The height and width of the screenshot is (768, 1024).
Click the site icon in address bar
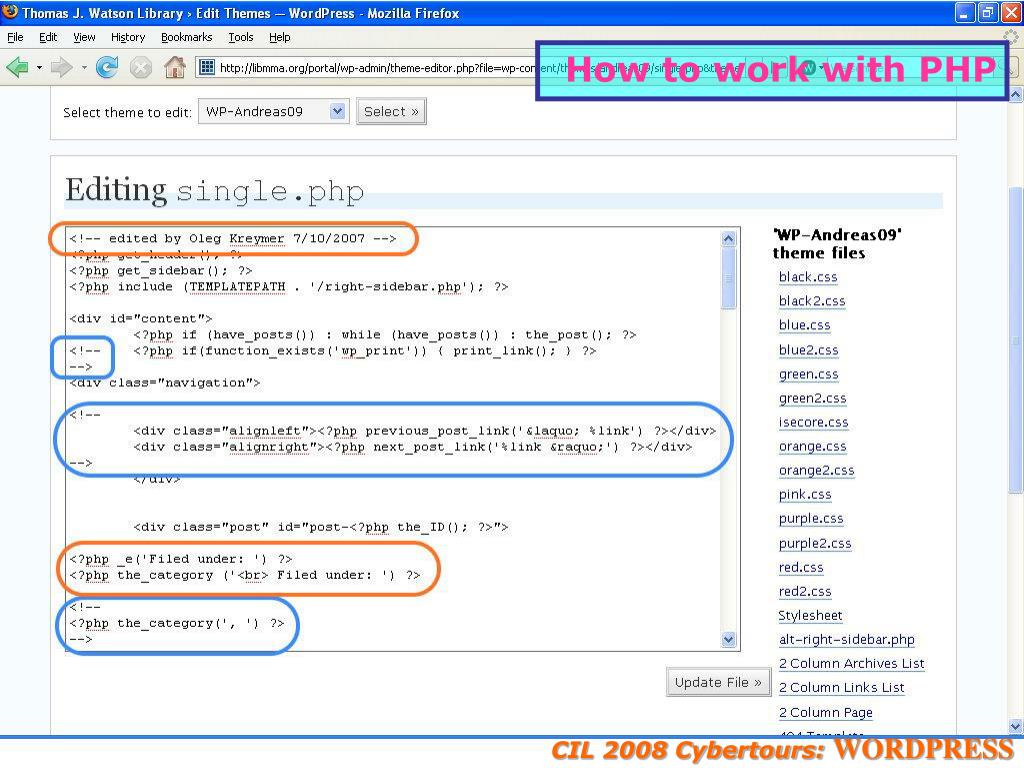[x=206, y=67]
